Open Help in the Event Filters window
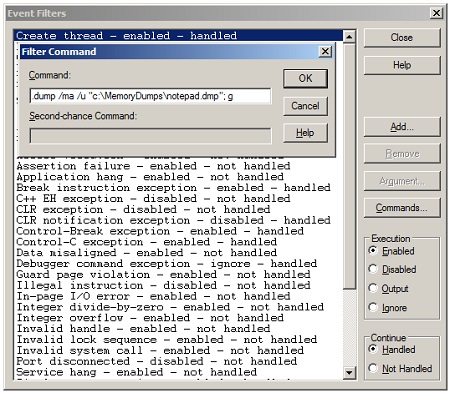The height and width of the screenshot is (393, 450). coord(402,65)
